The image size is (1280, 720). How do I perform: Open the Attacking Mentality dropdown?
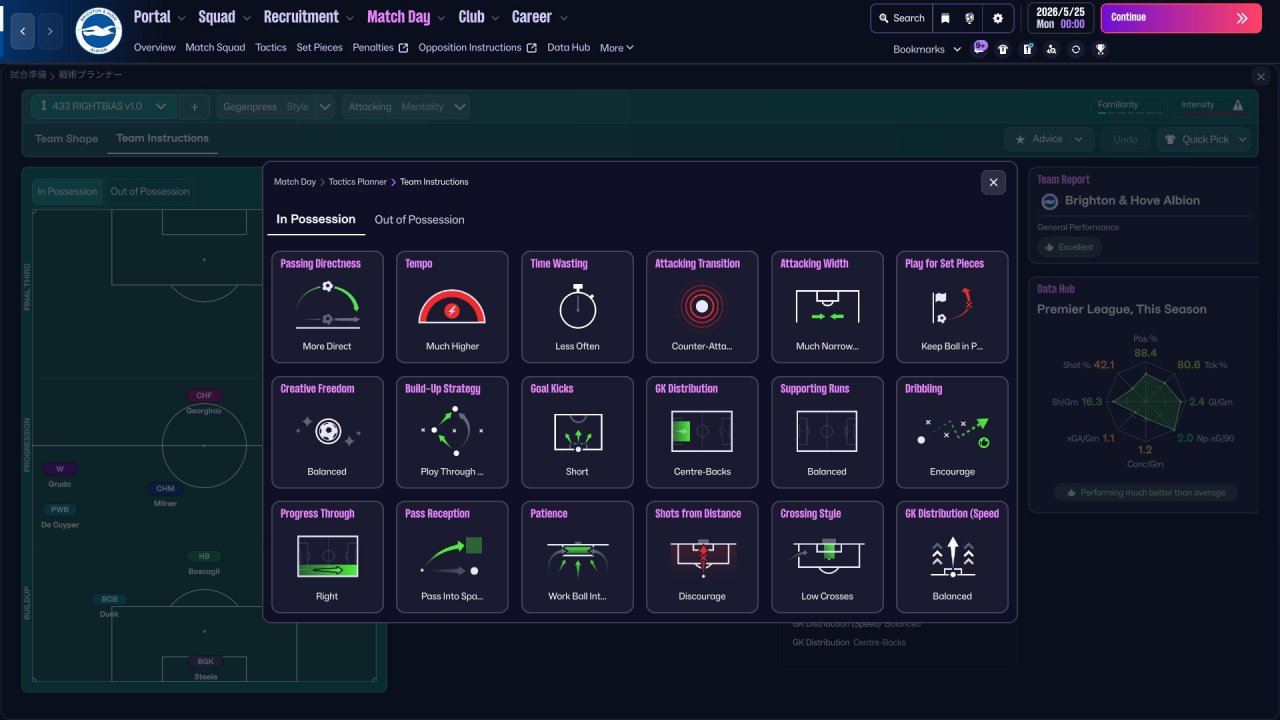coord(406,106)
